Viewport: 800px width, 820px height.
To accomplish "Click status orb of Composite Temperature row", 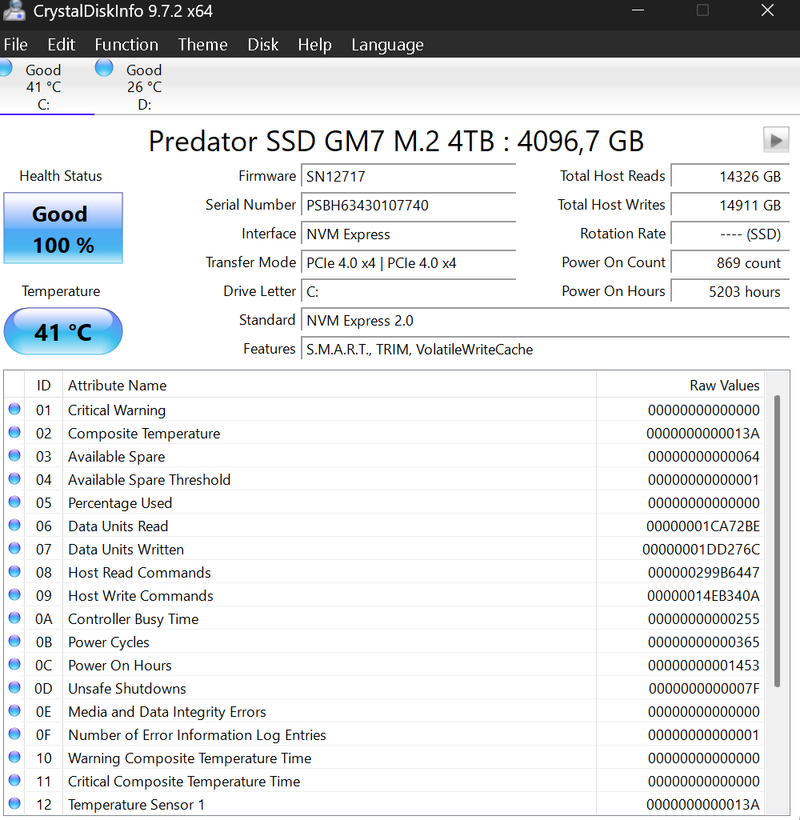I will [15, 432].
